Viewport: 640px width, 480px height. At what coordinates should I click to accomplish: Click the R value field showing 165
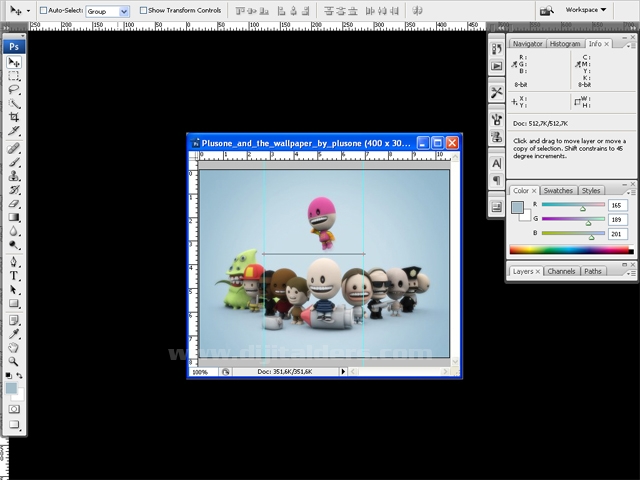pyautogui.click(x=617, y=205)
